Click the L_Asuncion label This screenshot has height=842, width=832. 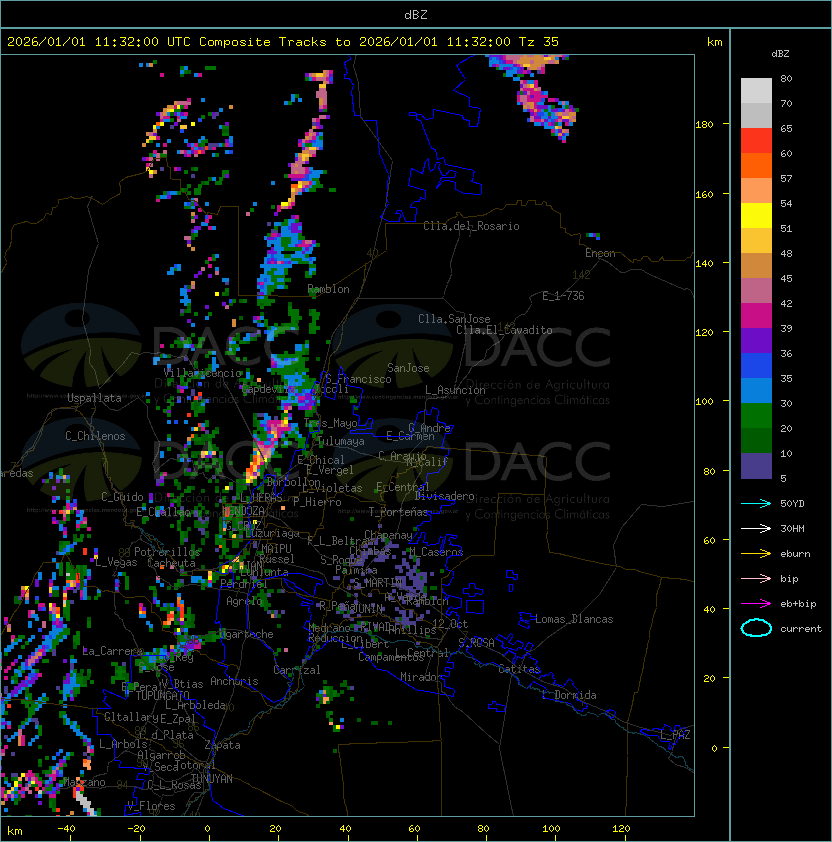click(x=455, y=390)
